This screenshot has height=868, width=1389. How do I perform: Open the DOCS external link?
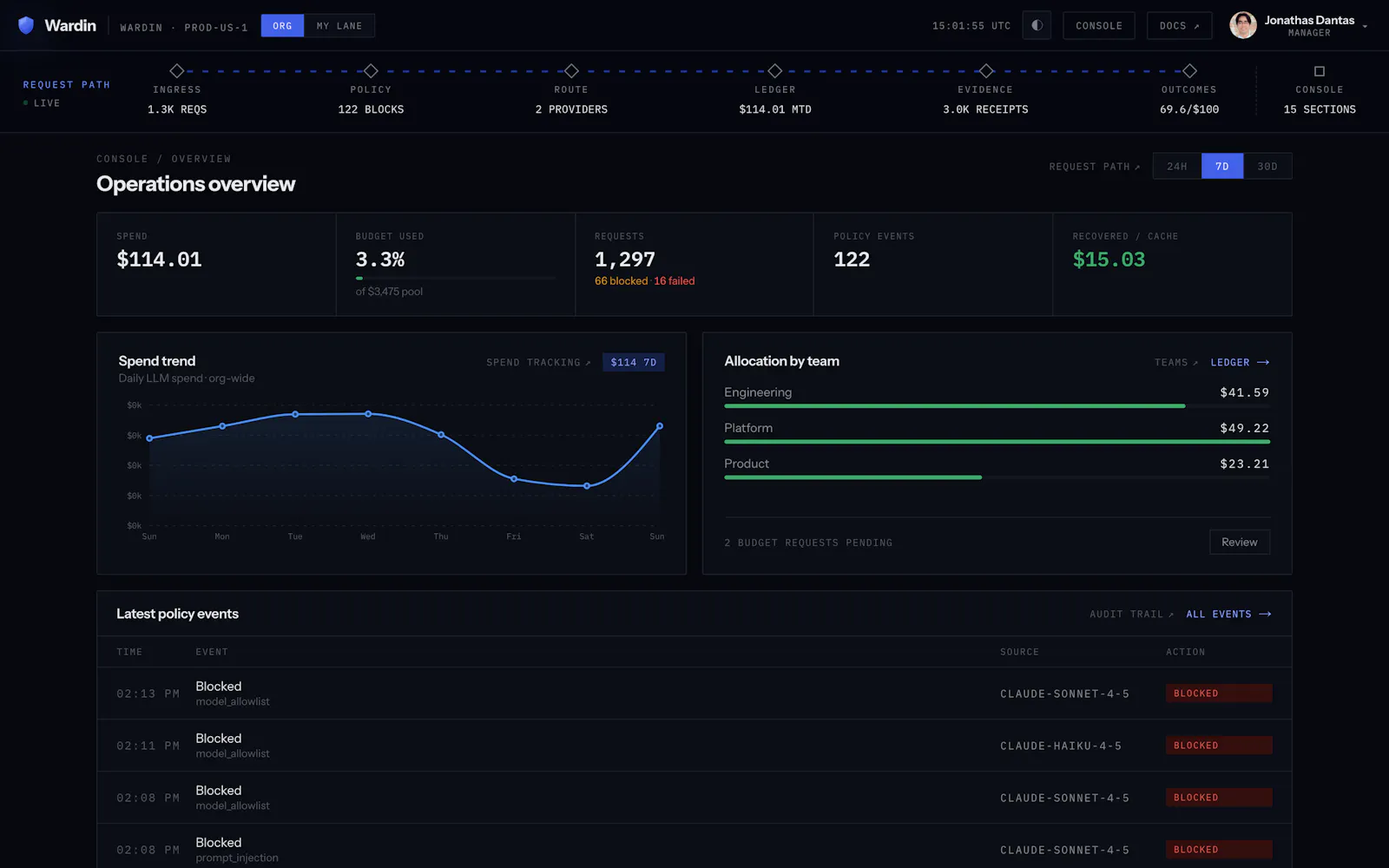tap(1179, 25)
